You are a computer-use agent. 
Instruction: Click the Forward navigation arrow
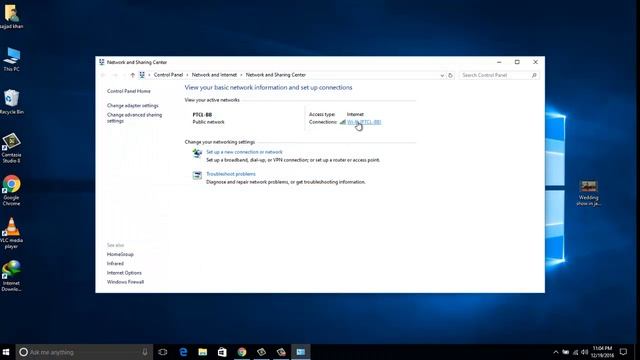click(x=115, y=75)
